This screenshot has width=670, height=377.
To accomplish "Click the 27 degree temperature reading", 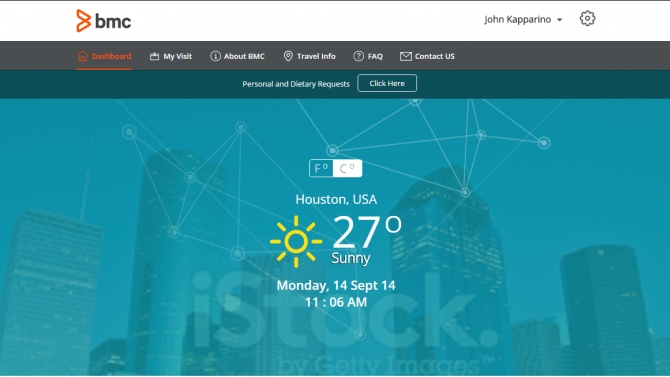I will [x=367, y=231].
